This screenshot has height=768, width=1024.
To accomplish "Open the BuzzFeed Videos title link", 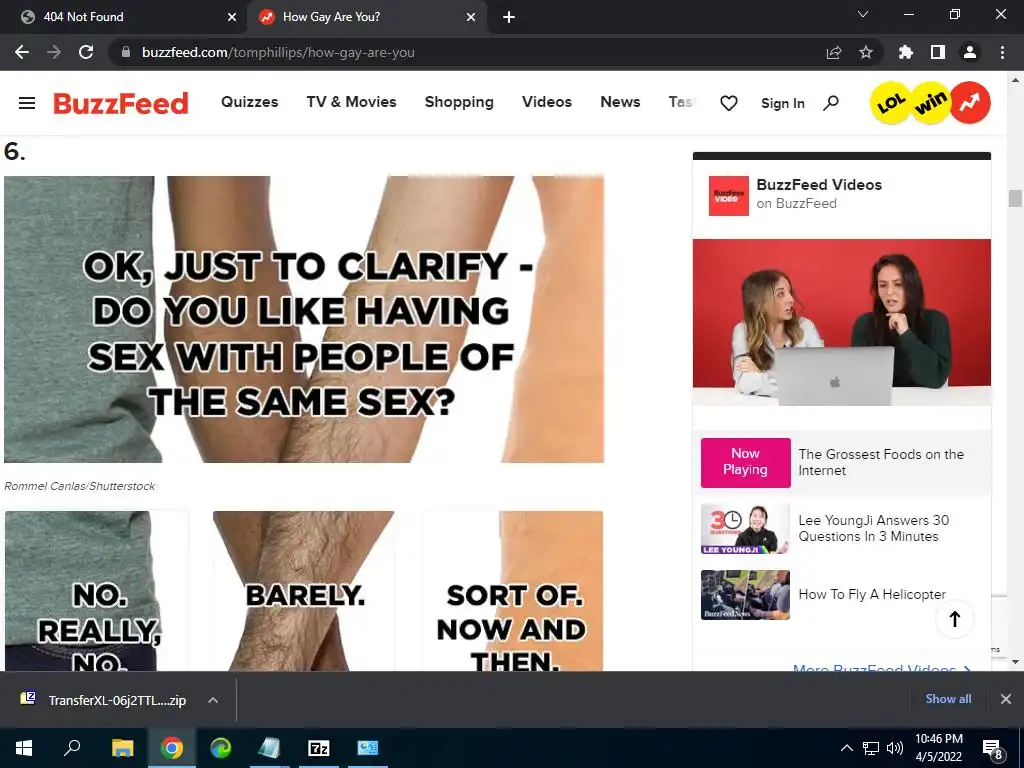I will (x=819, y=185).
